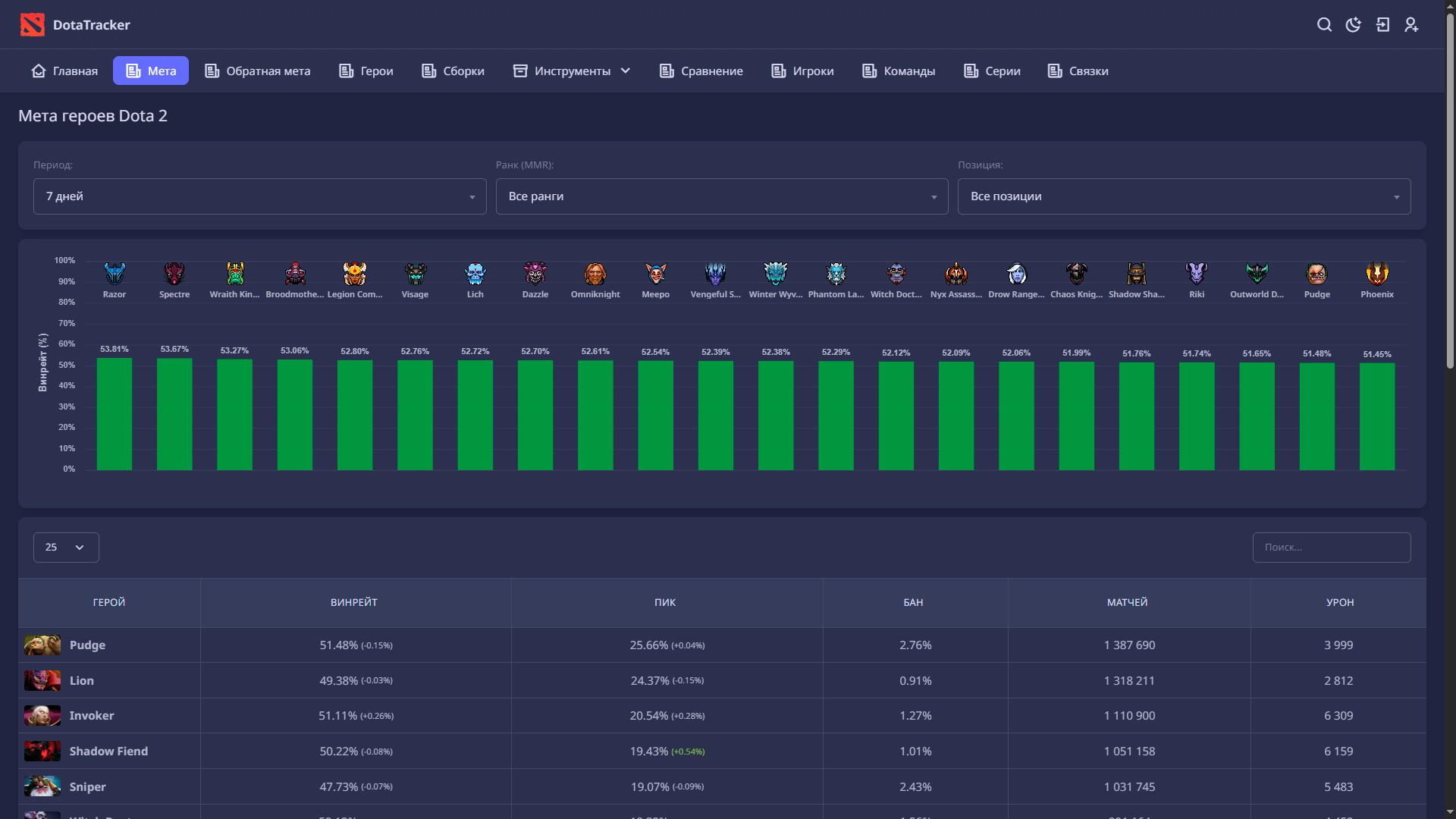Click the login arrow icon in the header
Image resolution: width=1456 pixels, height=819 pixels.
click(x=1382, y=25)
